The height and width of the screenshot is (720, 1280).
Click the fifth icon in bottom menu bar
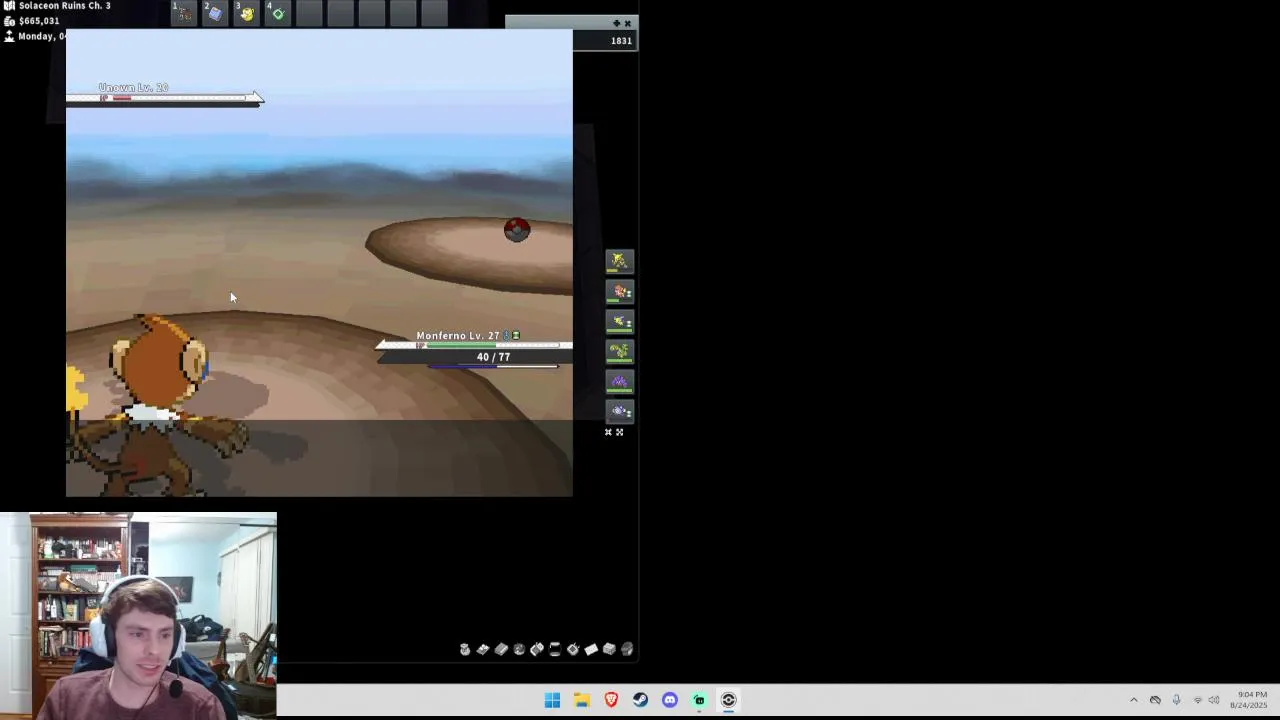coord(537,649)
